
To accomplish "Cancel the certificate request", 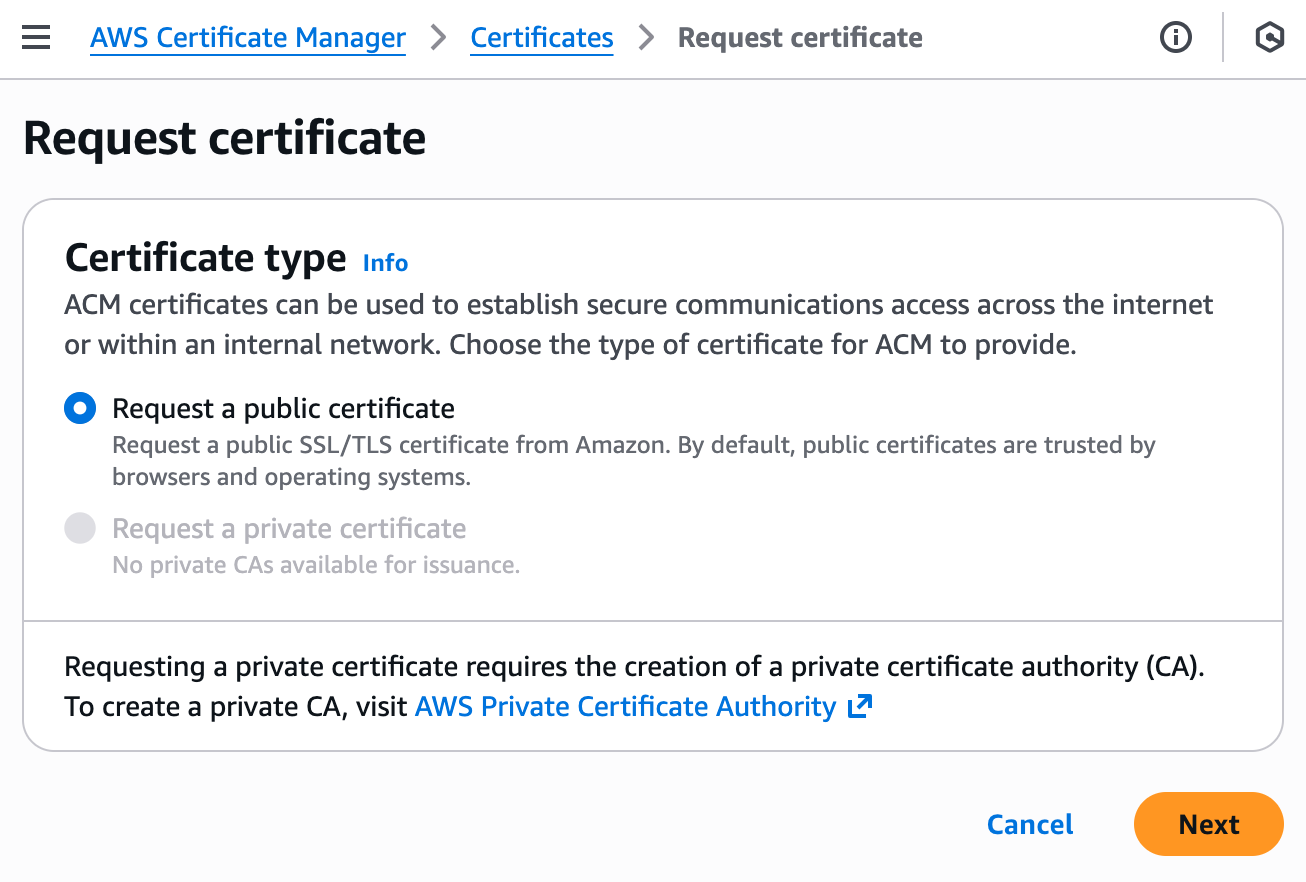I will click(1029, 824).
